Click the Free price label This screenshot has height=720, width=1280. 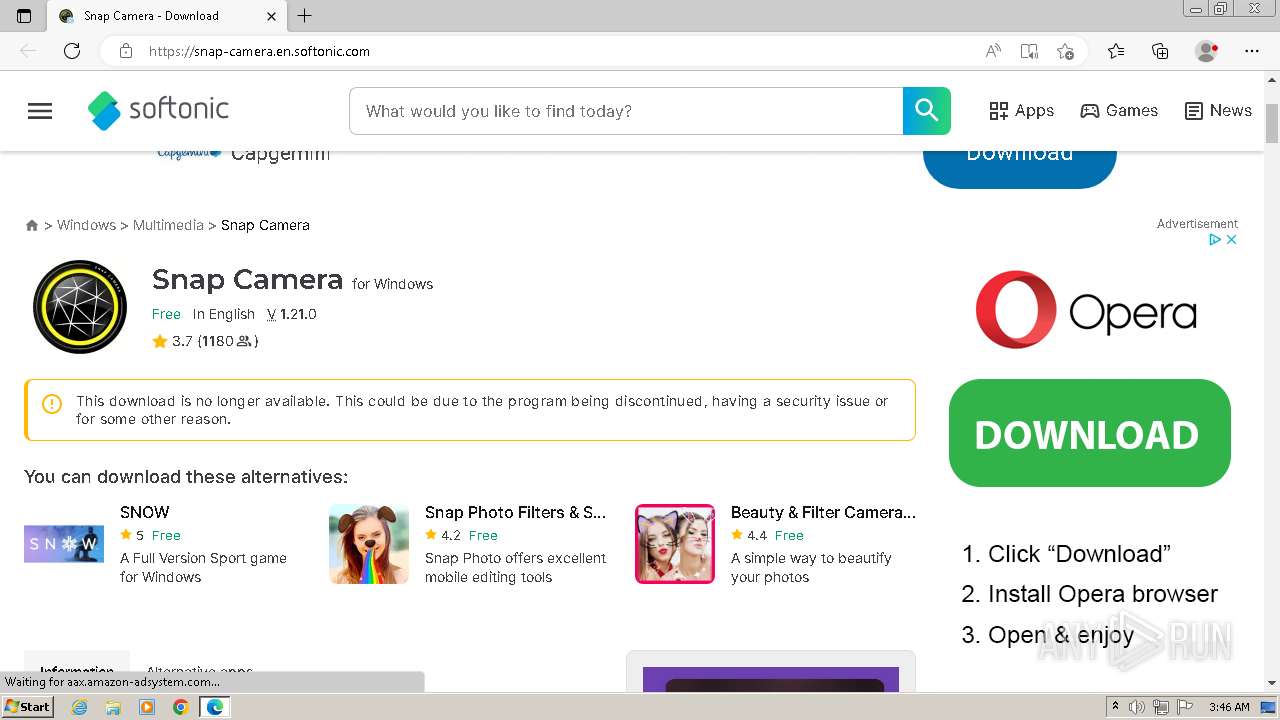point(166,314)
